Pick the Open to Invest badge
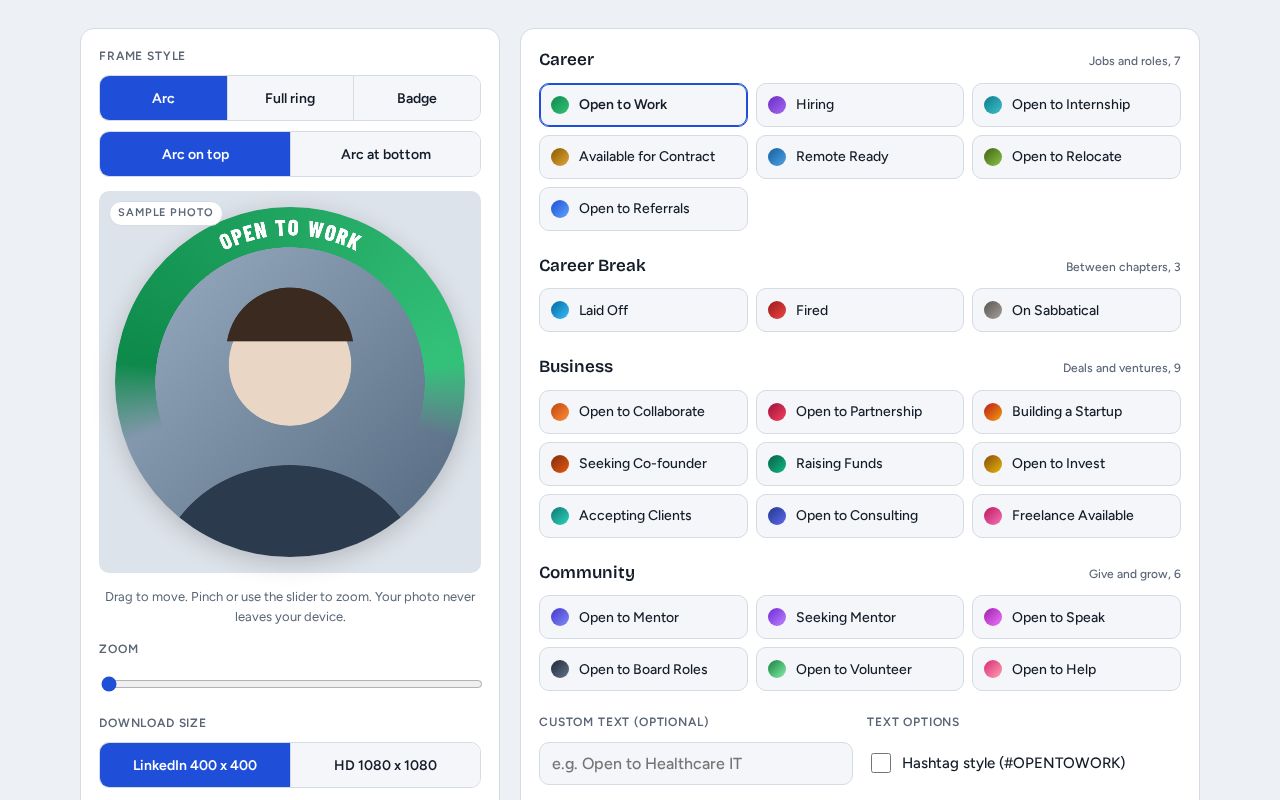 [1076, 464]
